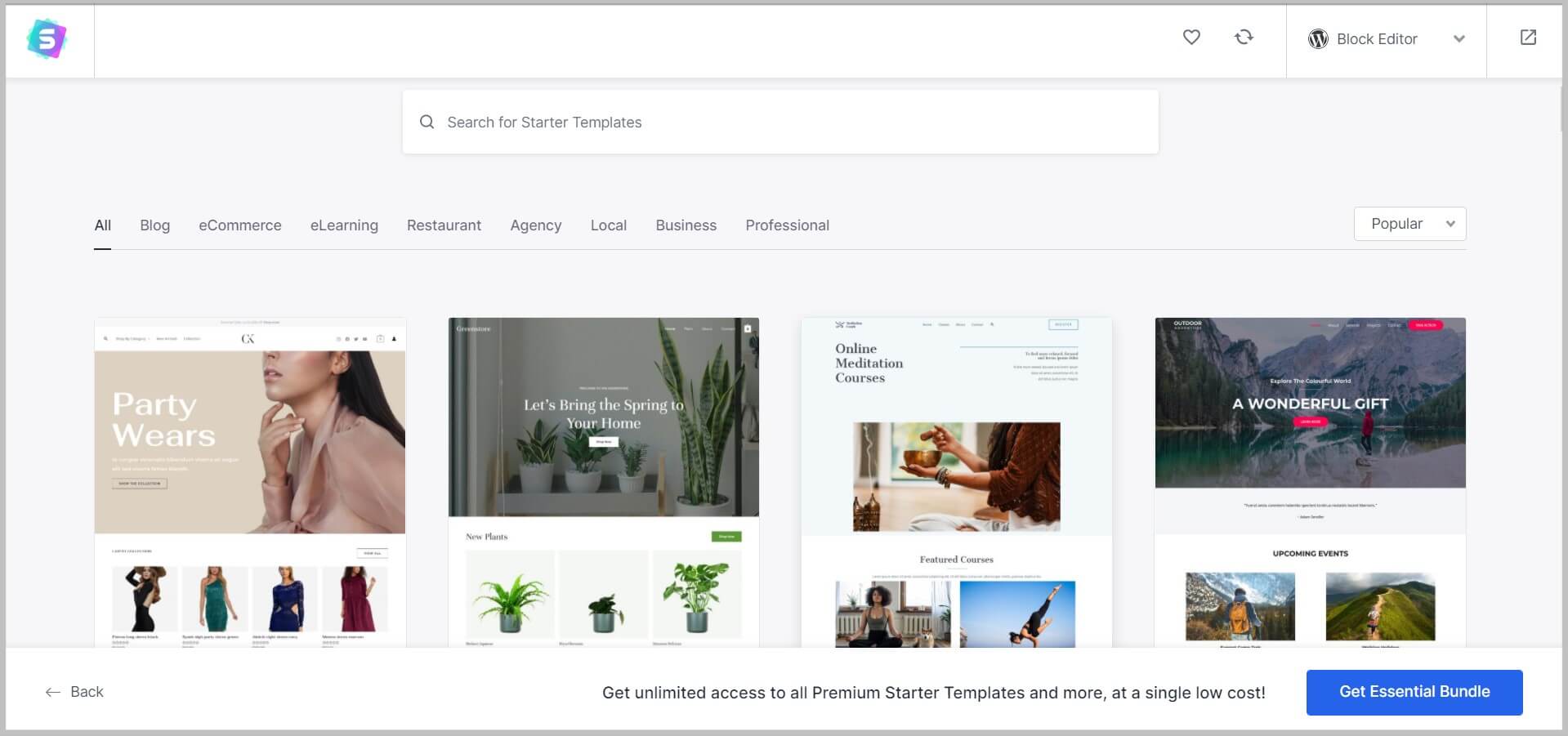The width and height of the screenshot is (1568, 736).
Task: Select the Blog category tab
Action: [x=154, y=225]
